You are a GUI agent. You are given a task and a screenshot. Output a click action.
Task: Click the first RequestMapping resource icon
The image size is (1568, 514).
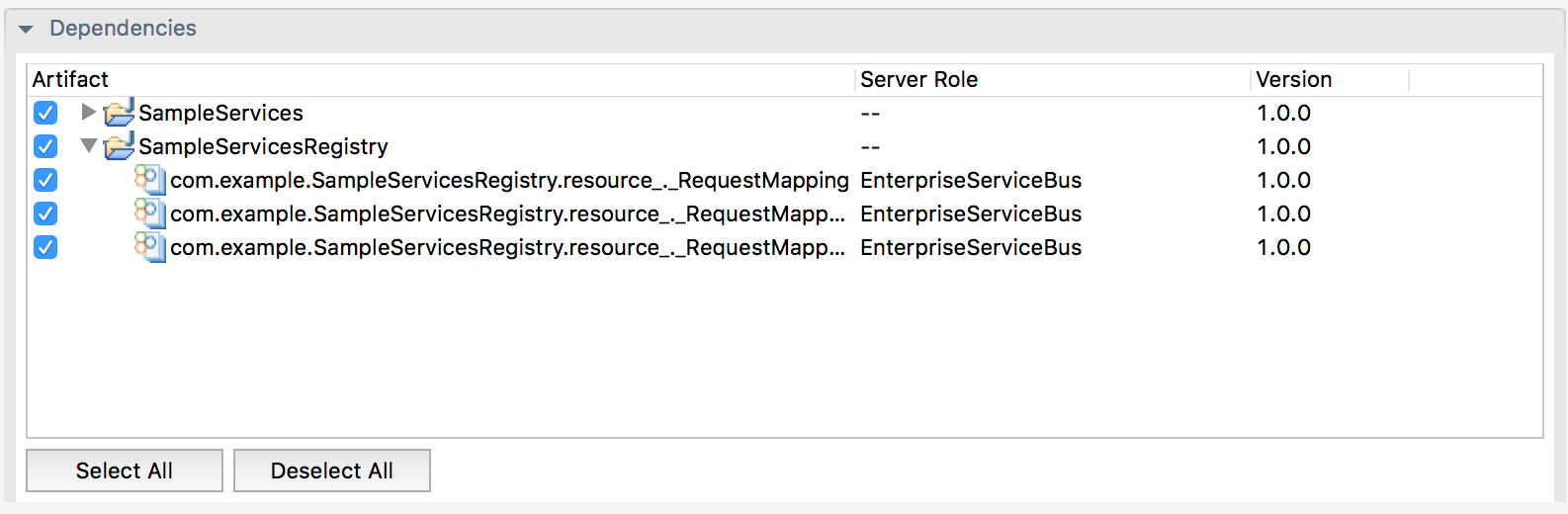coord(149,180)
